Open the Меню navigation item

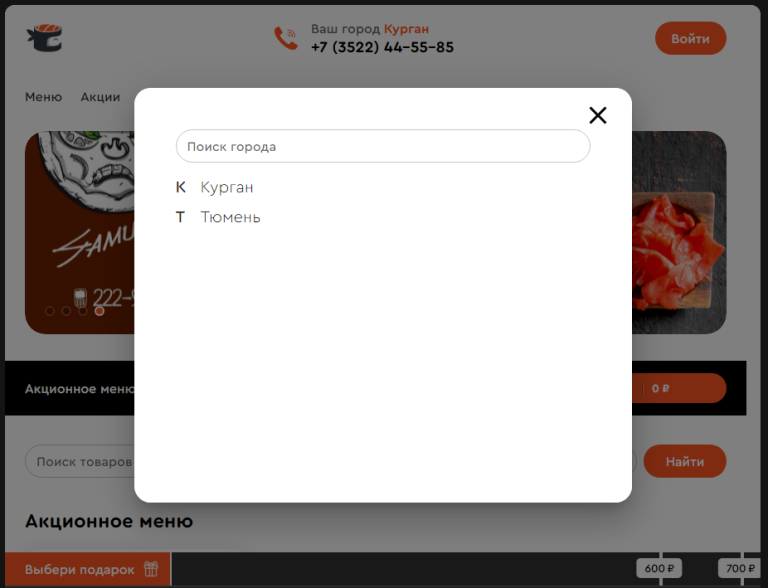(x=44, y=97)
